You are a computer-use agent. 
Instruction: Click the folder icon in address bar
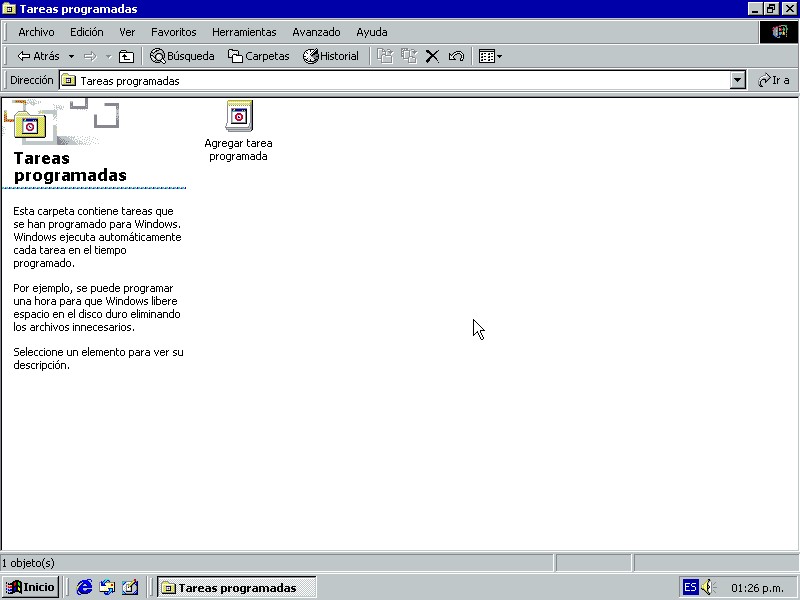68,81
